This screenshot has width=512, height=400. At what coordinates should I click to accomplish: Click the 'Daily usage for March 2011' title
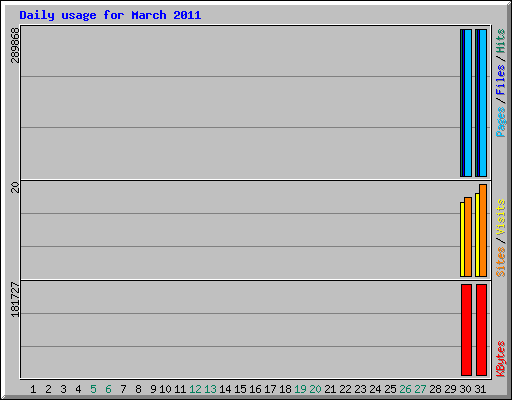(x=110, y=15)
